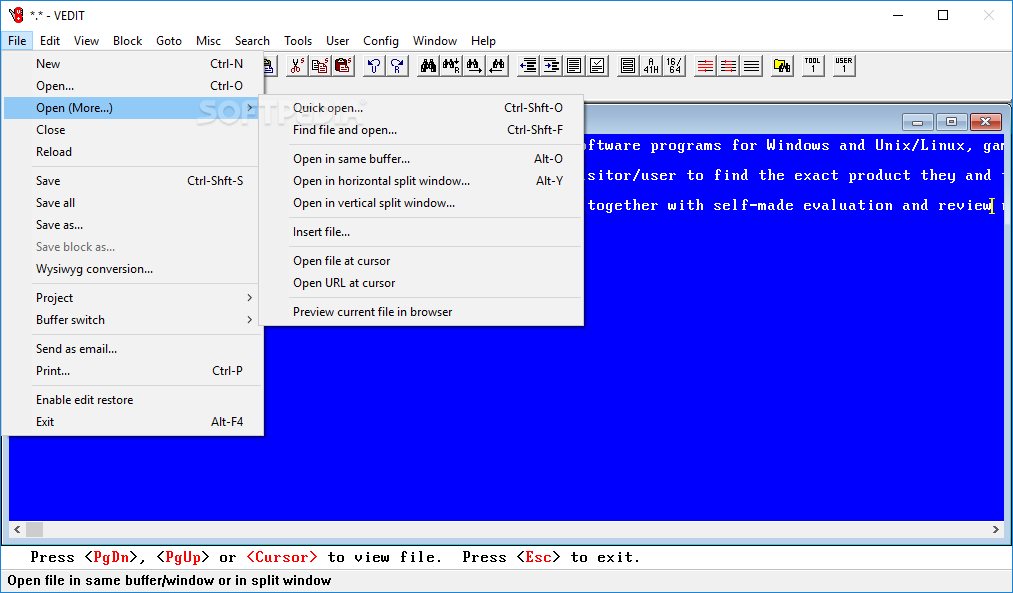Viewport: 1013px width, 593px height.
Task: Click the unindent icon with left-pointing blue arrow
Action: (x=528, y=65)
